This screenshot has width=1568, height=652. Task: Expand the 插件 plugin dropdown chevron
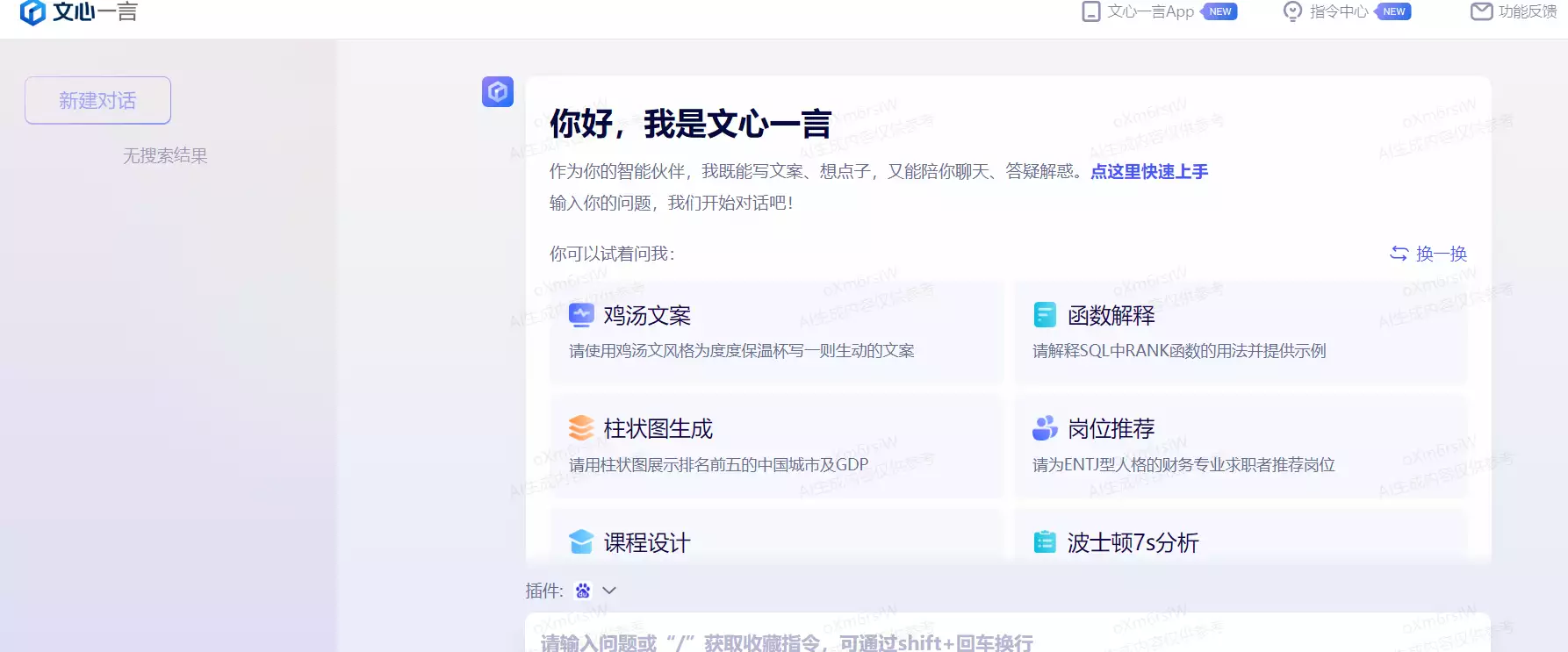coord(609,591)
